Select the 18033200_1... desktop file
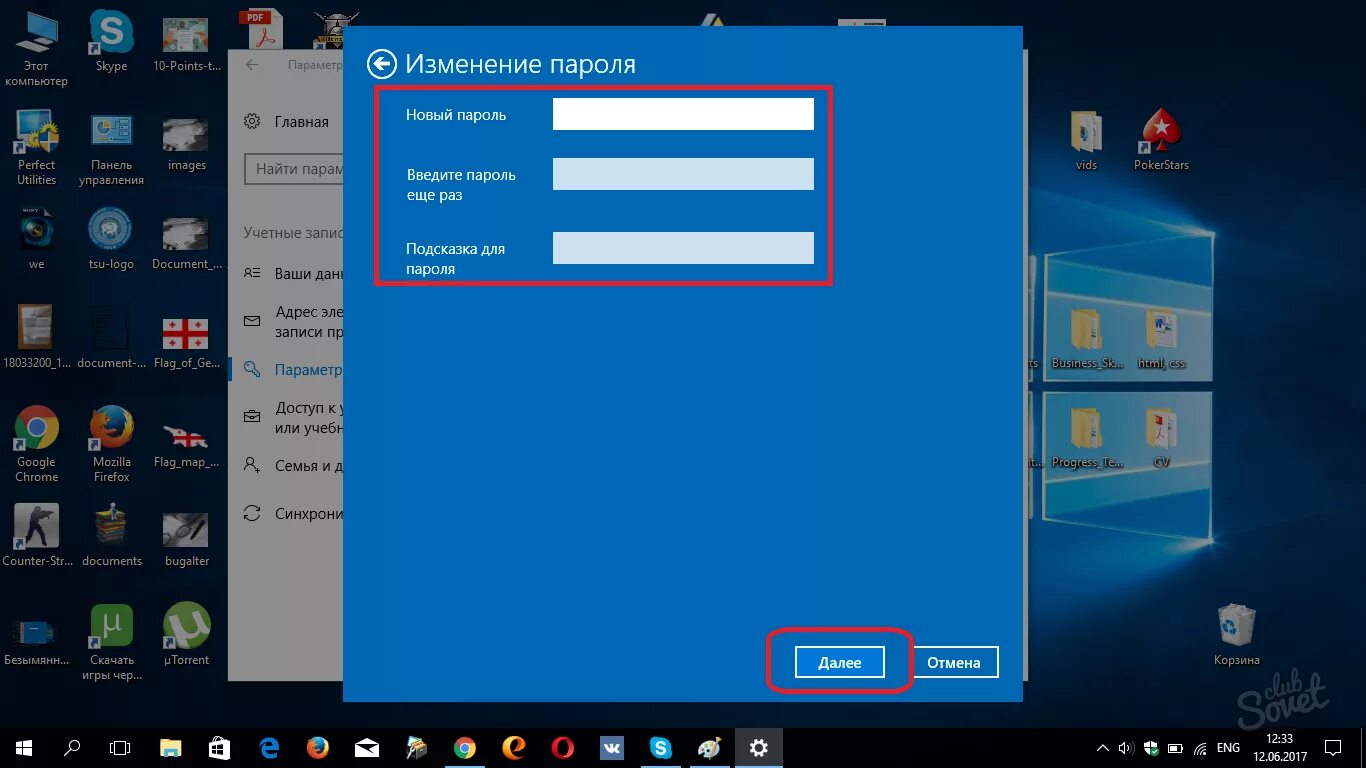The image size is (1366, 768). tap(36, 338)
